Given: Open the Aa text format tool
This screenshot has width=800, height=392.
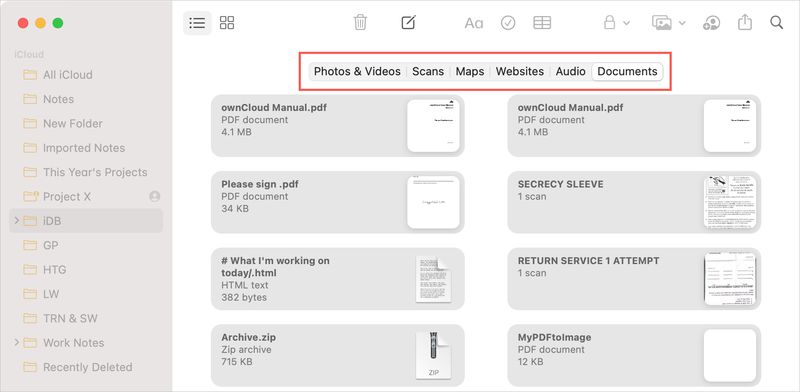Looking at the screenshot, I should click(x=473, y=23).
